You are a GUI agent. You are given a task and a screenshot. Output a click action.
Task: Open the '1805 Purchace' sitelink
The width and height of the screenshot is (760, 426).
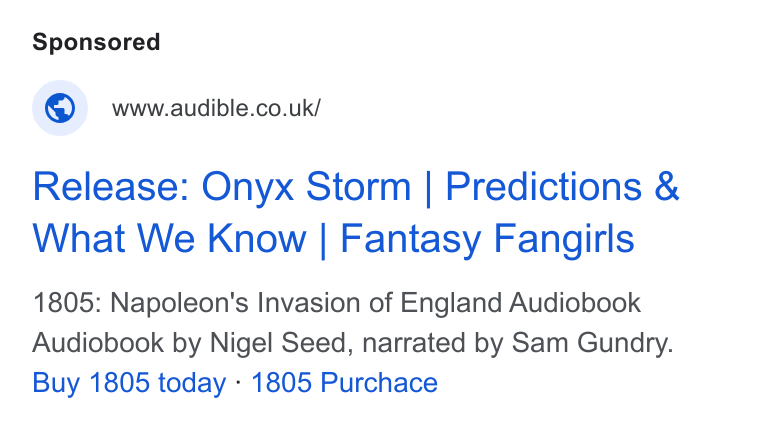[x=345, y=383]
